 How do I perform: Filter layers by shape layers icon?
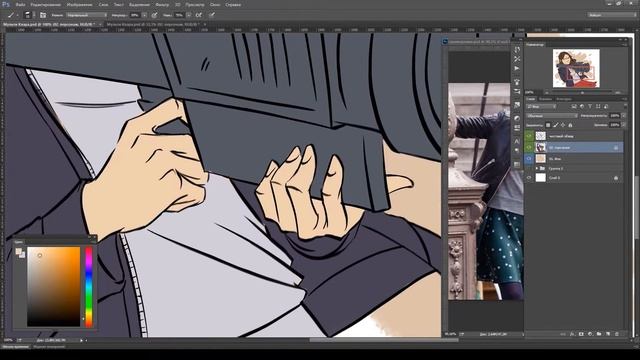click(x=598, y=107)
